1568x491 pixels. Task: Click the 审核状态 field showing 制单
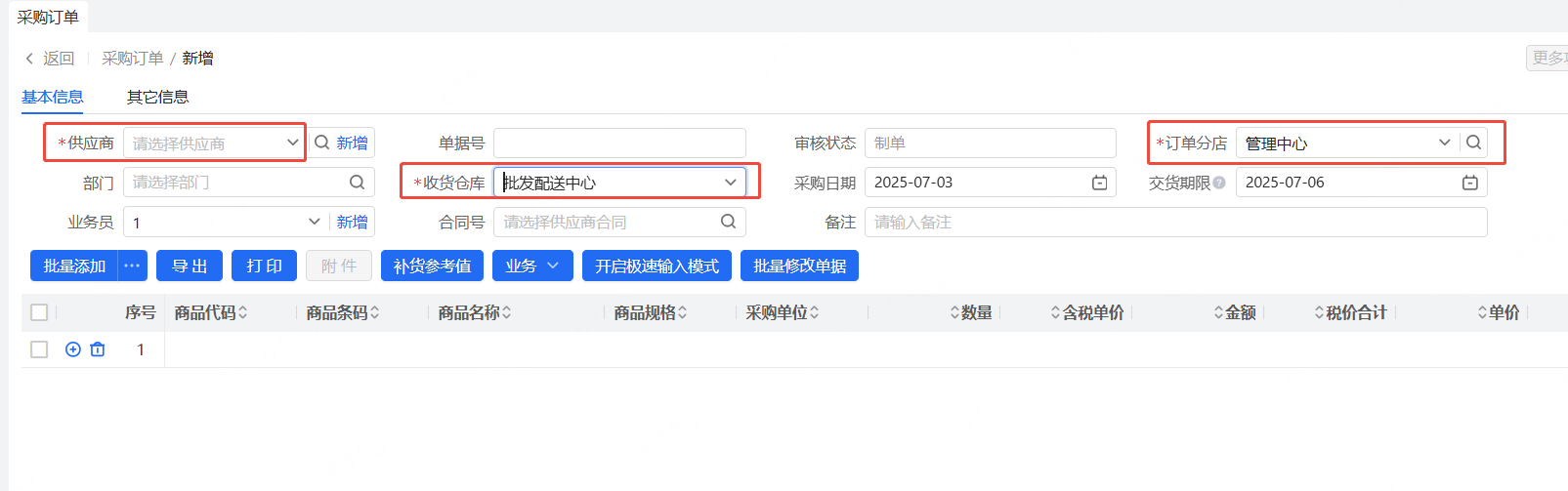click(x=990, y=143)
